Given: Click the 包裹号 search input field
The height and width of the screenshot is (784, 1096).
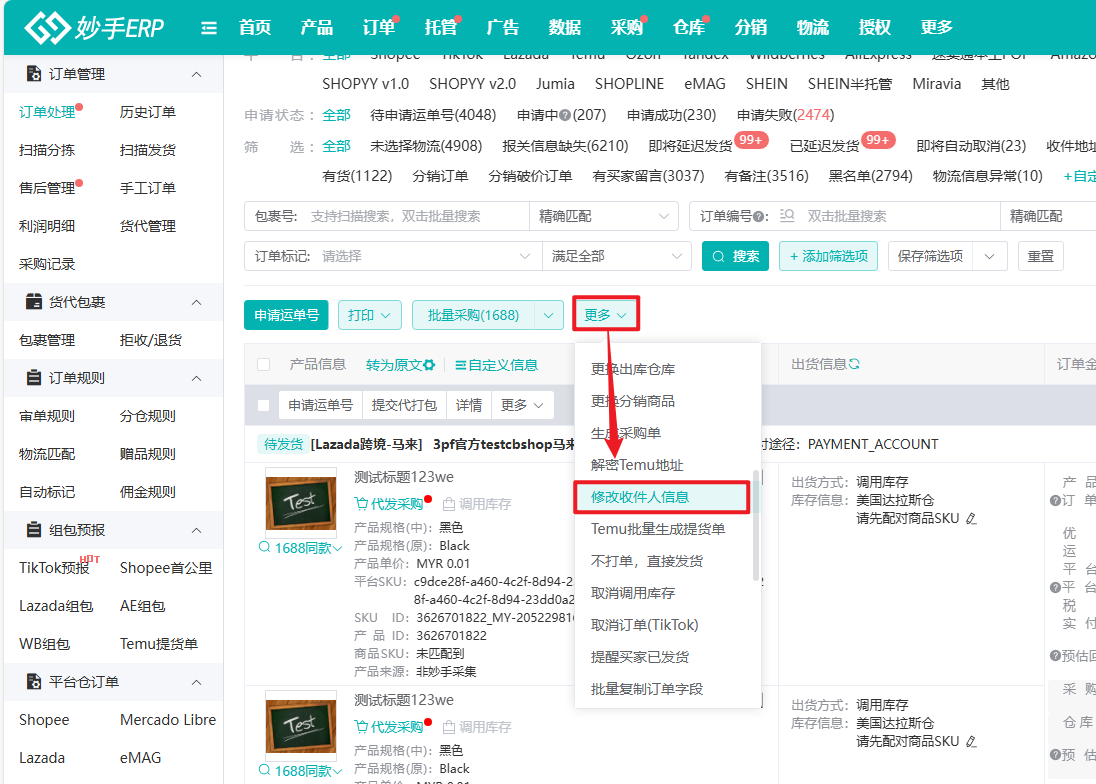Looking at the screenshot, I should click(417, 216).
